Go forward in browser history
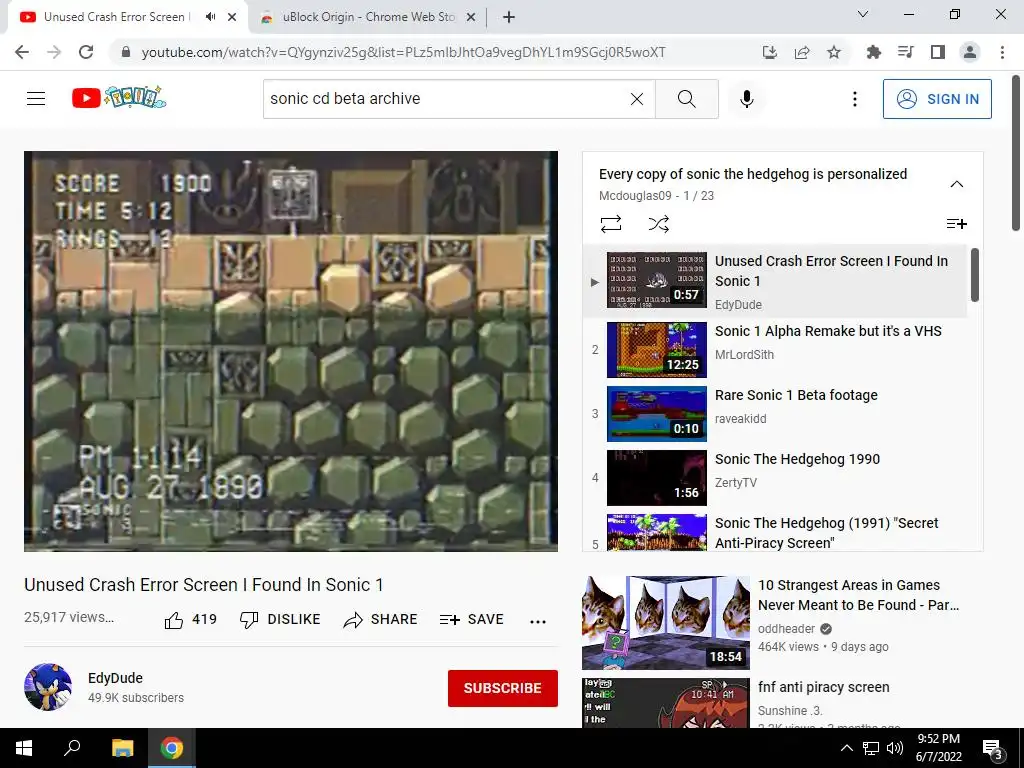 (x=54, y=52)
